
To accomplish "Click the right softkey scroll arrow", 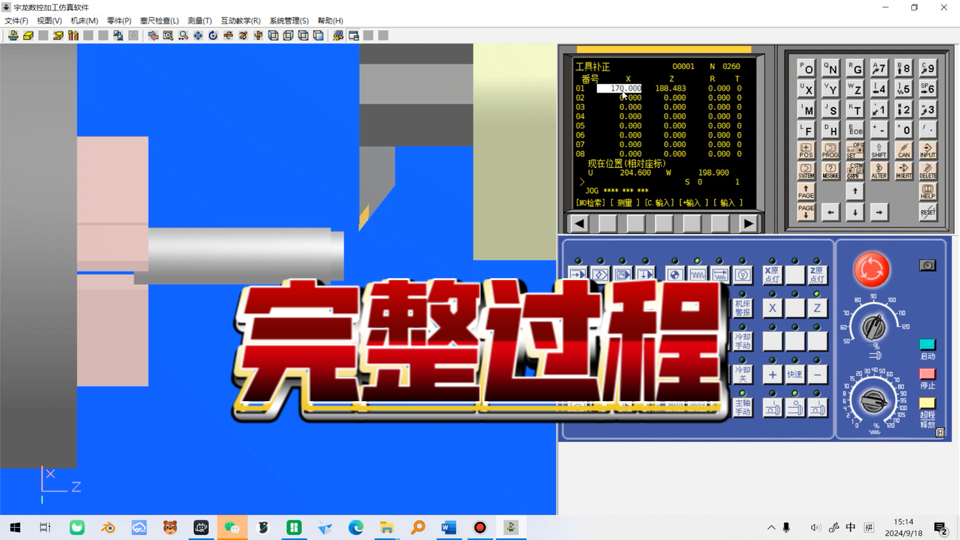I will pos(748,223).
